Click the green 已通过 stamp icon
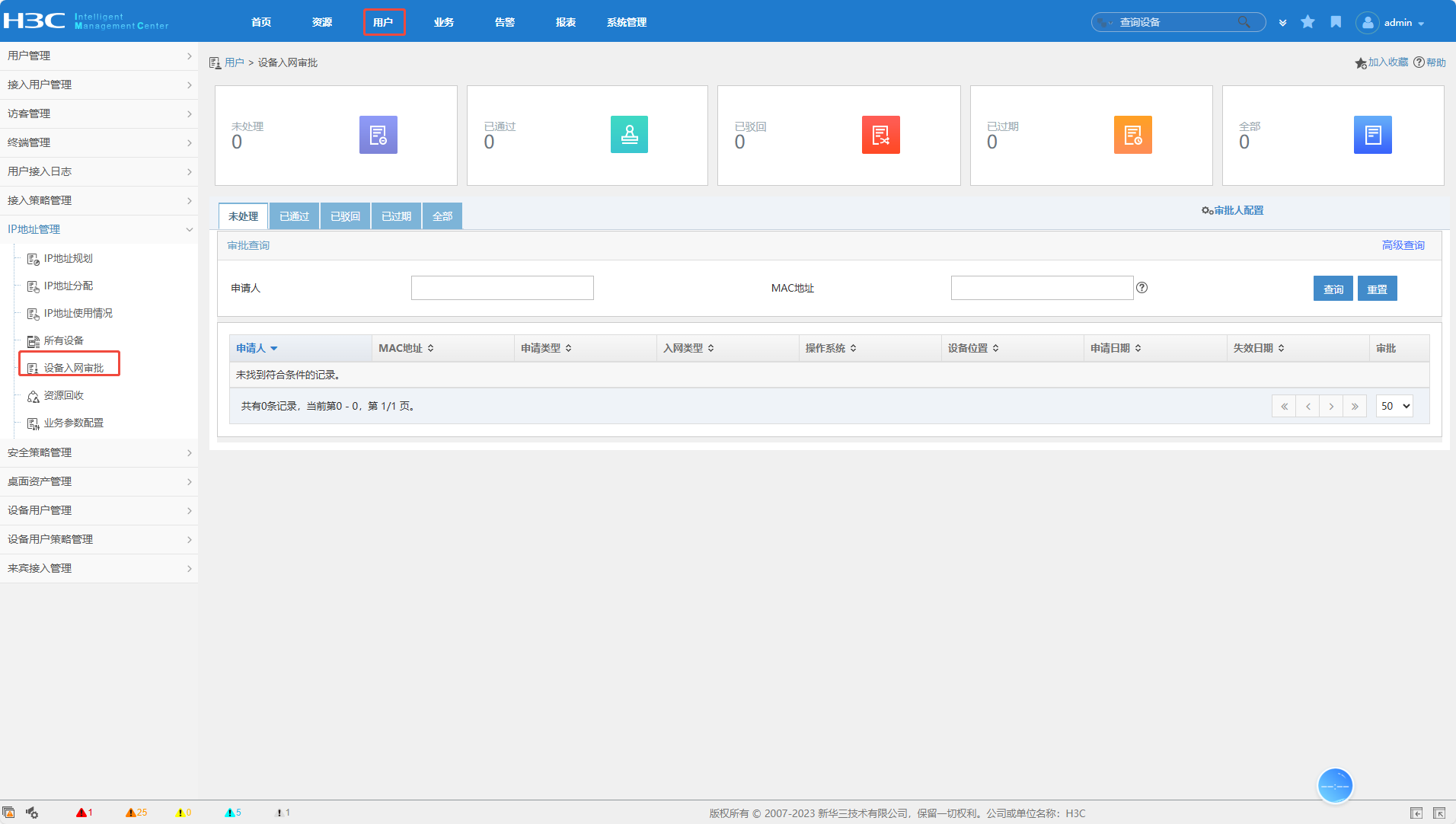 tap(630, 135)
